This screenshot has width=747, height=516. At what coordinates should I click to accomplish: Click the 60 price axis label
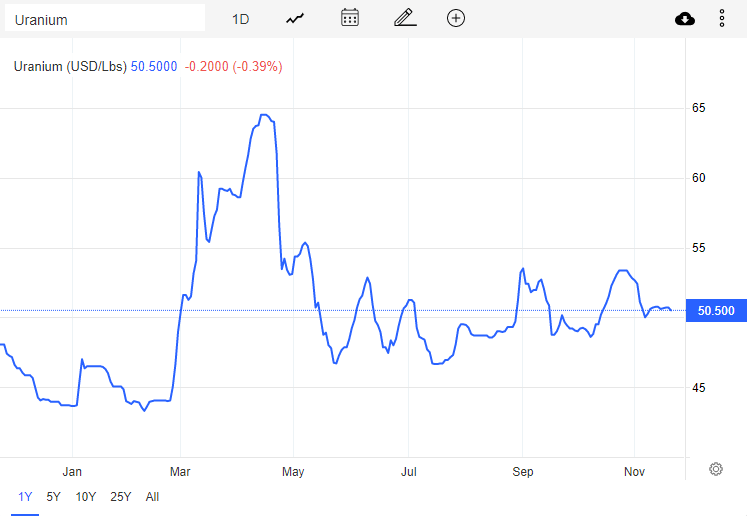(698, 178)
